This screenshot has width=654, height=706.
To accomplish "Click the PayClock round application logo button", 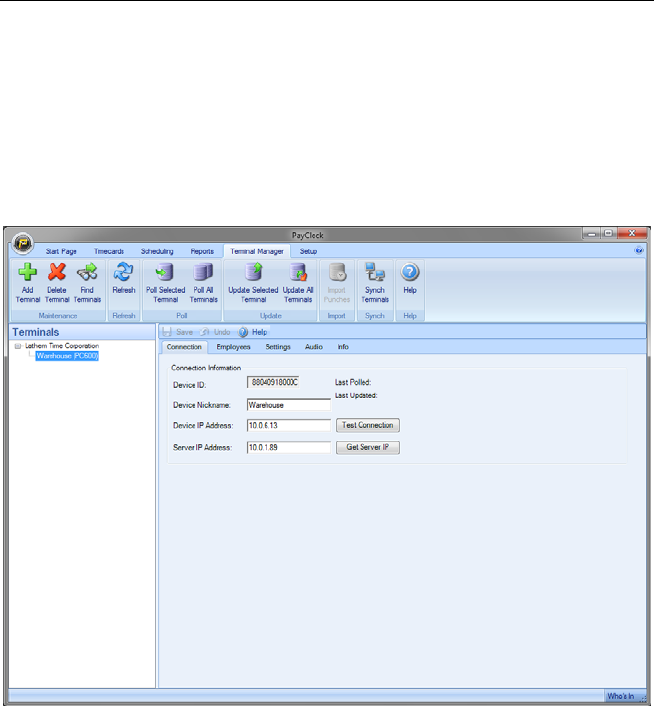I will tap(23, 244).
